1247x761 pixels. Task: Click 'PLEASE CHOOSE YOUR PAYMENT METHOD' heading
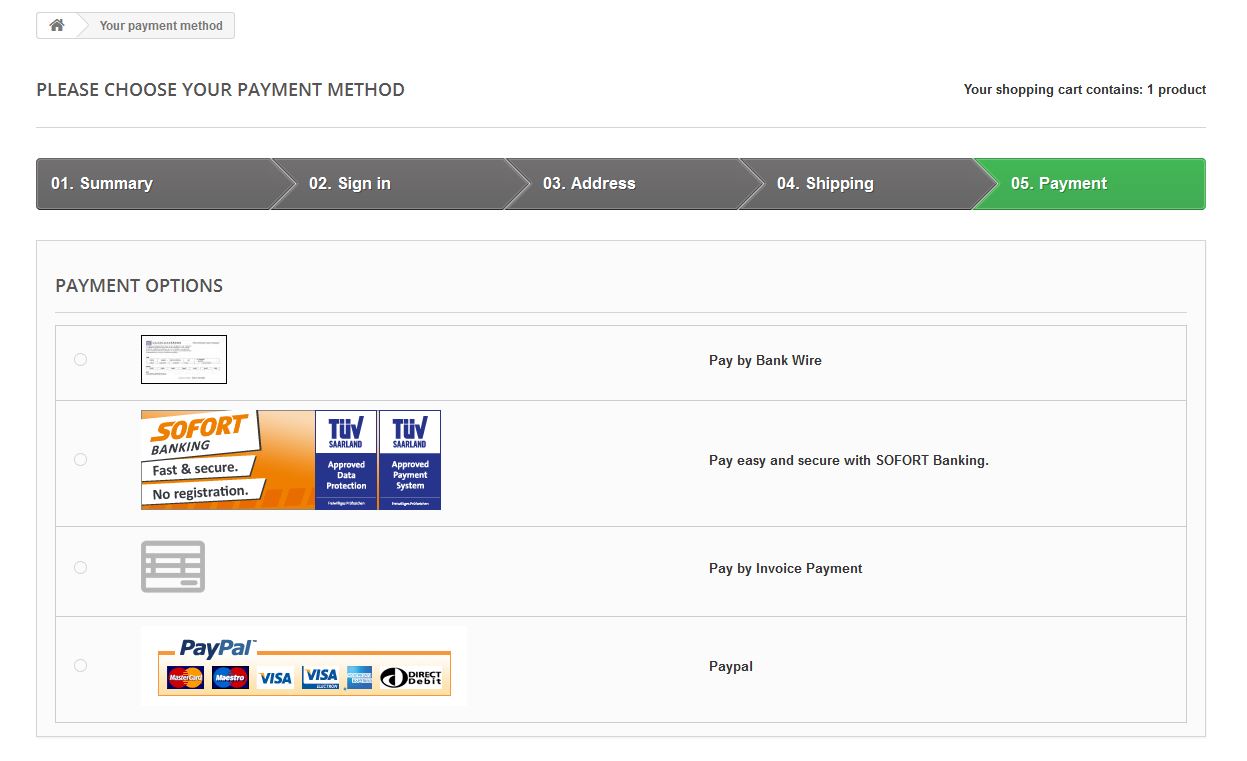[221, 90]
